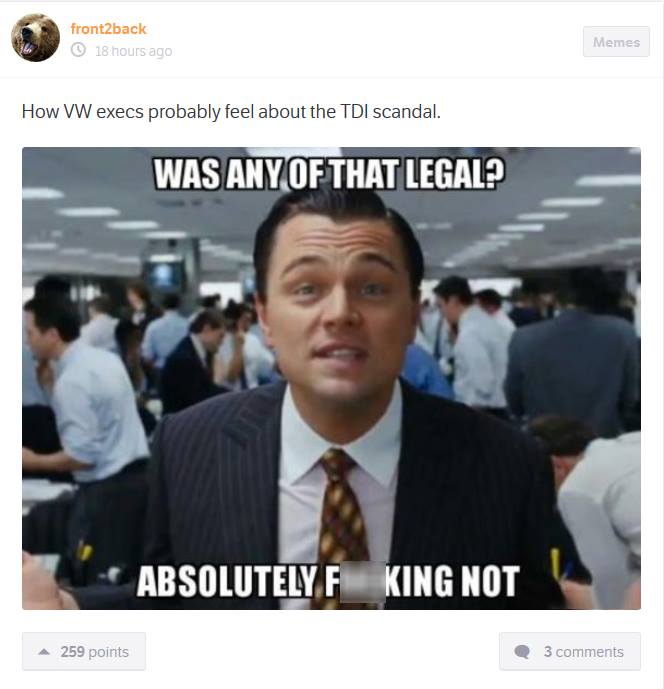Screen dimensions: 664x689
Task: Click the 259 points button
Action: click(x=84, y=651)
